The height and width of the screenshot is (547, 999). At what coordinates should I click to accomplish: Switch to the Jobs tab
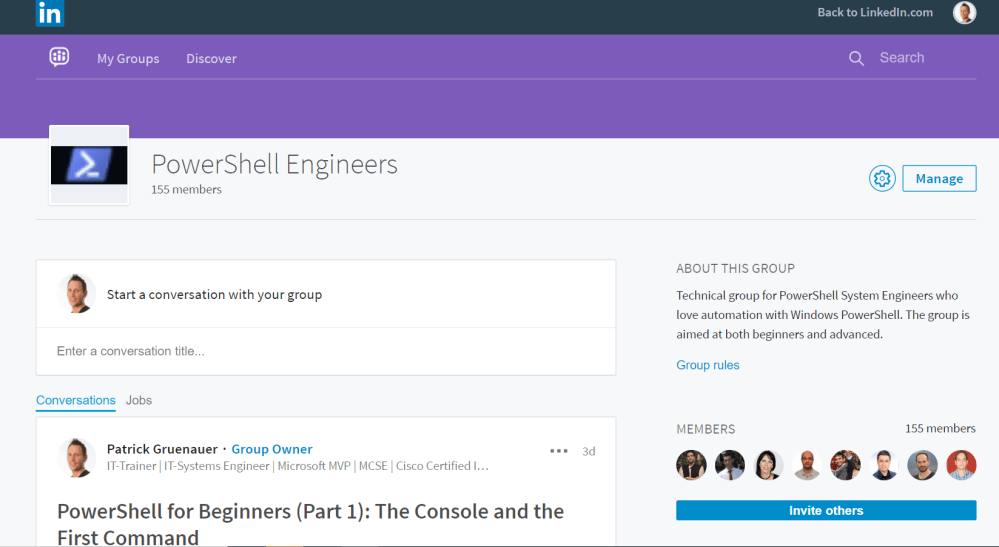(x=139, y=400)
